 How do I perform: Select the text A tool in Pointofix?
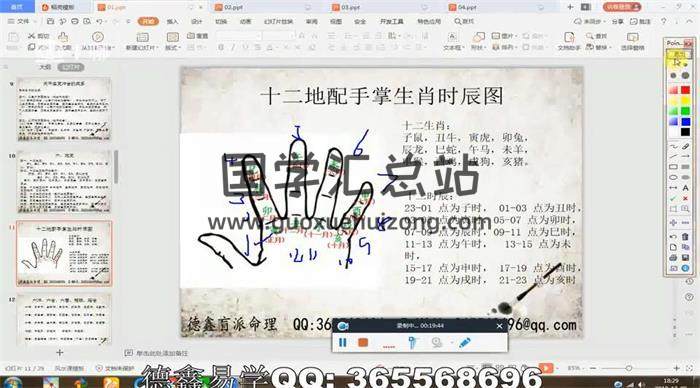click(685, 188)
